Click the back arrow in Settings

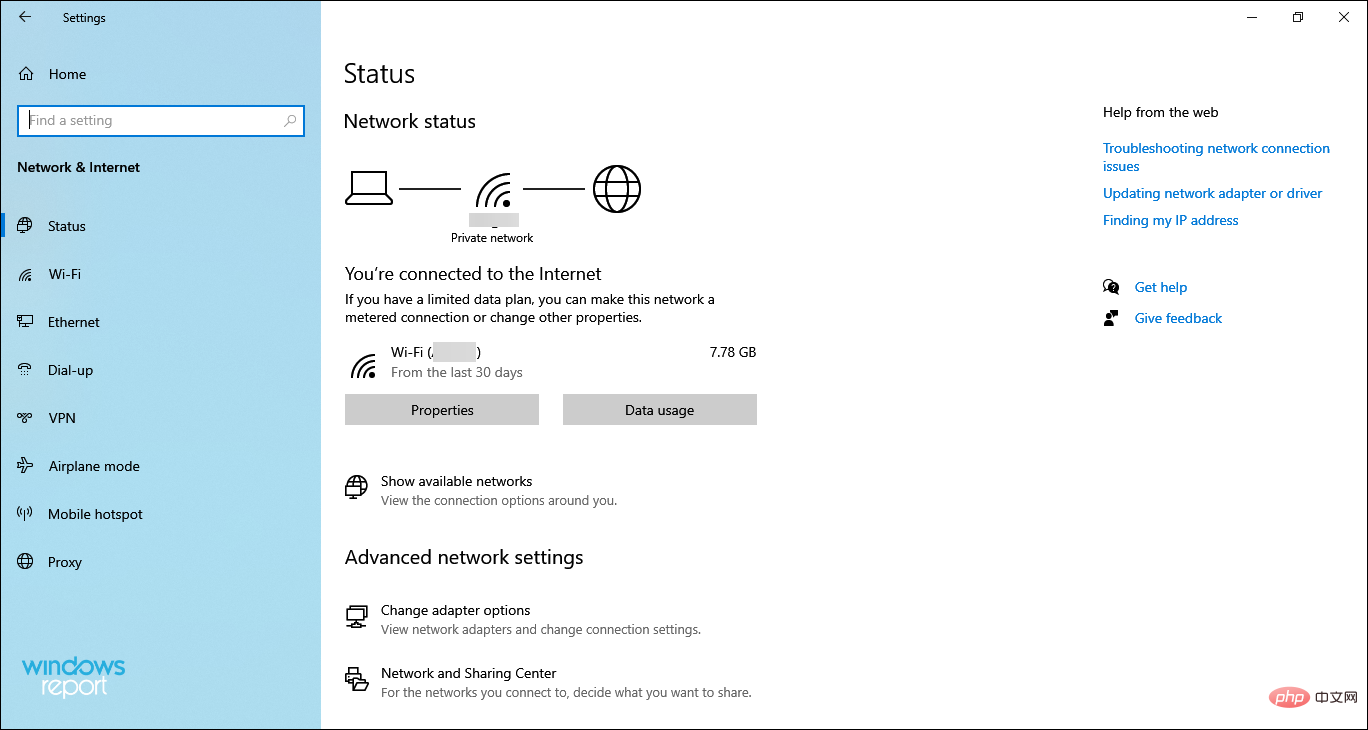coord(24,16)
